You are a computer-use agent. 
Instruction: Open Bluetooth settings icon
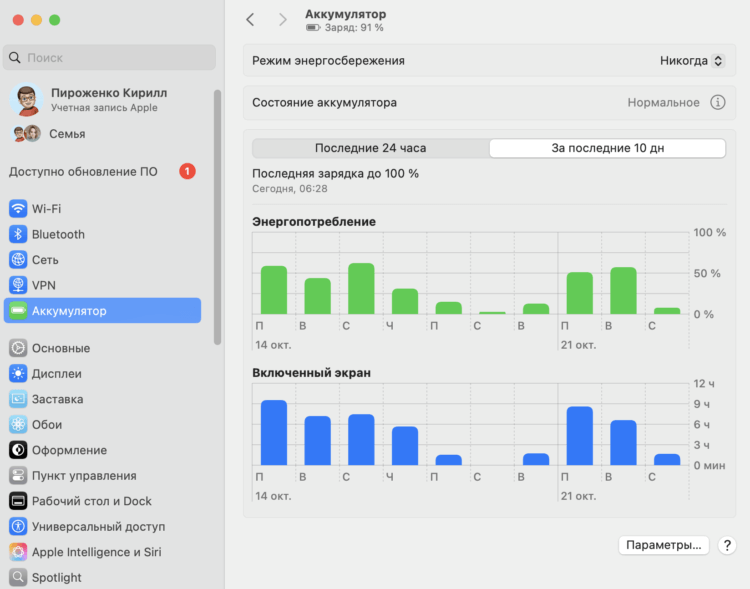[x=18, y=234]
